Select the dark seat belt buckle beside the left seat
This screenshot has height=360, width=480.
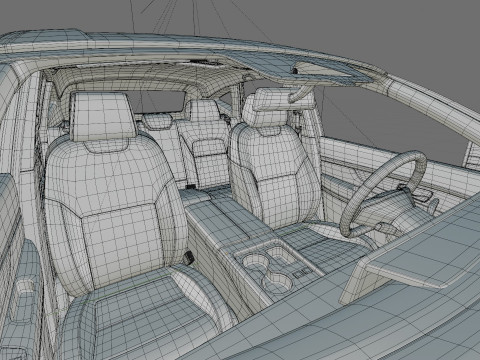pos(189,258)
